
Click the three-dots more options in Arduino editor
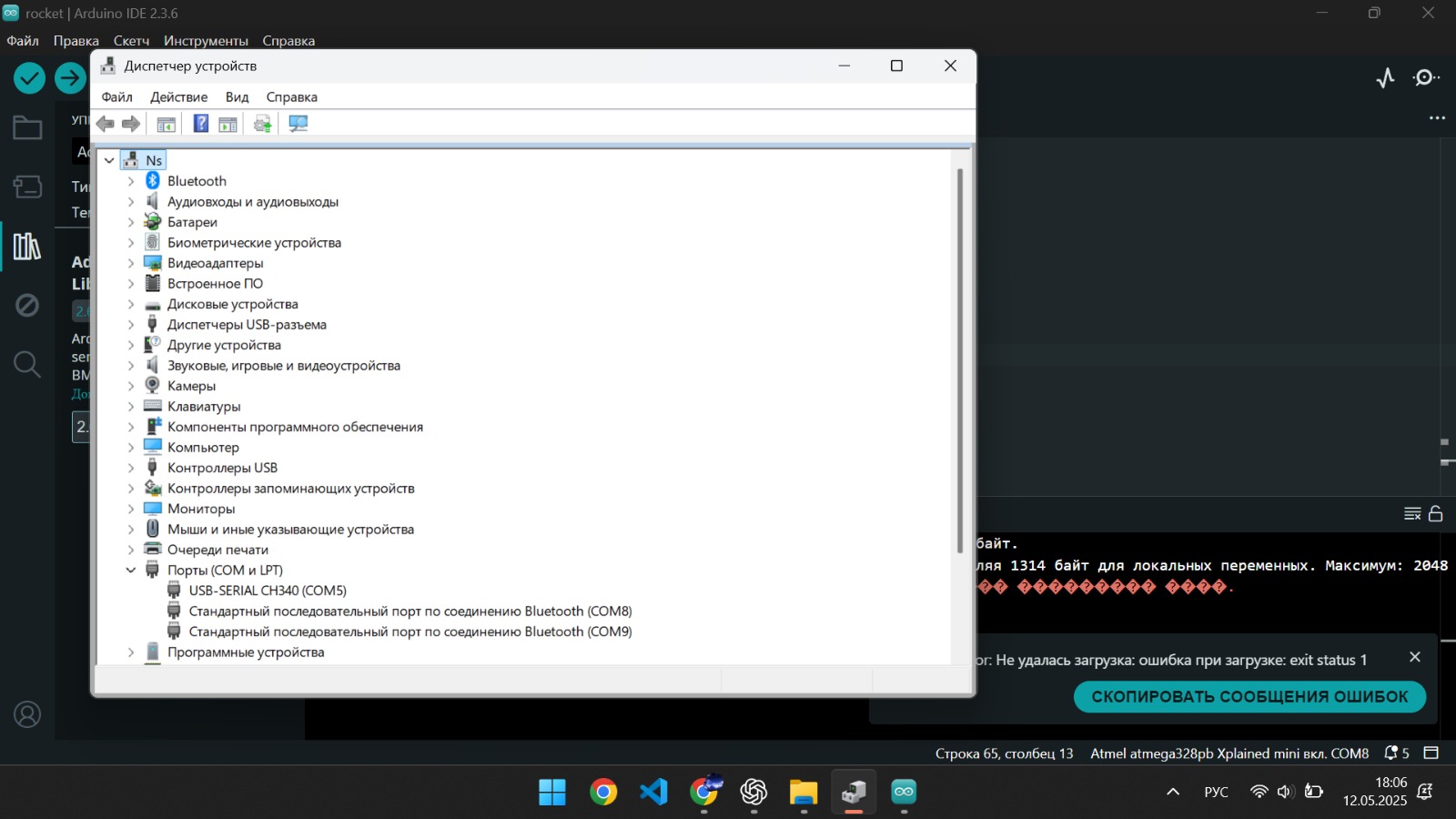tap(1438, 118)
